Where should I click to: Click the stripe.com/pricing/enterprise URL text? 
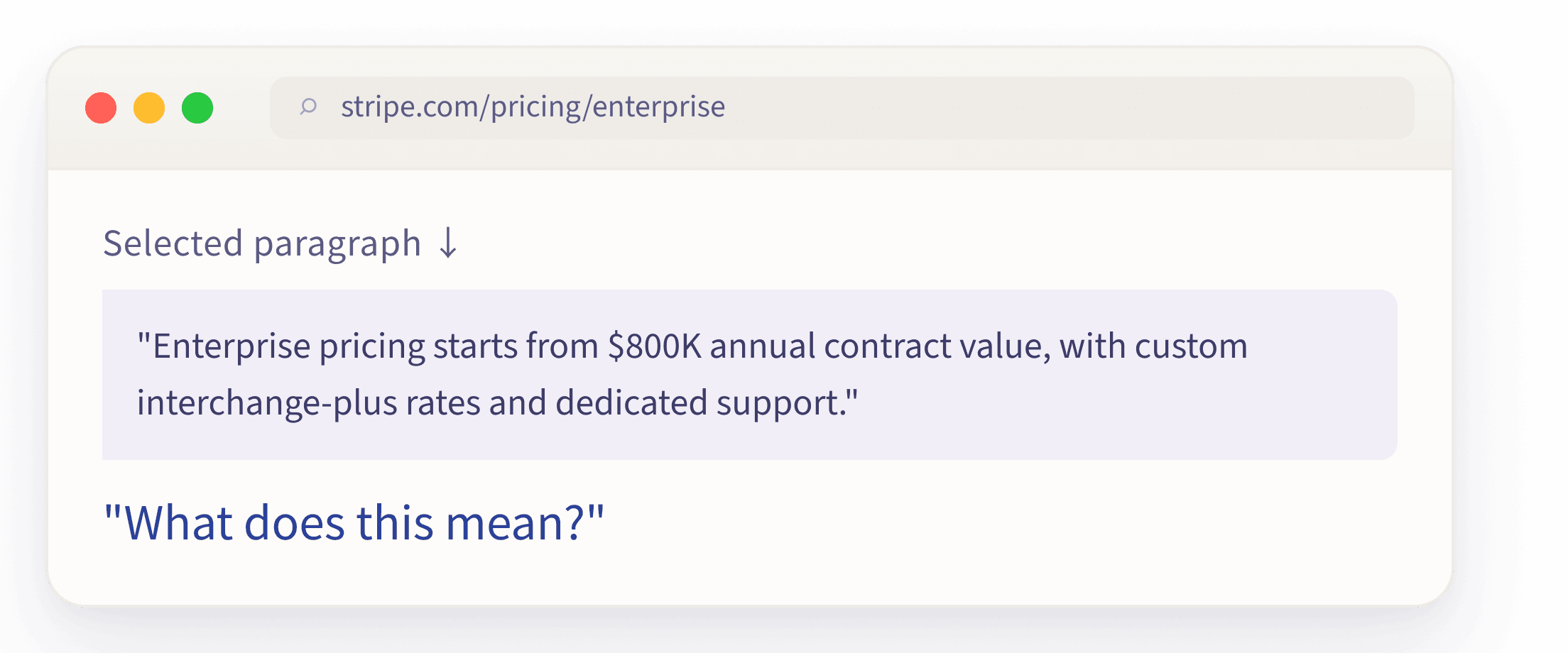click(x=533, y=107)
